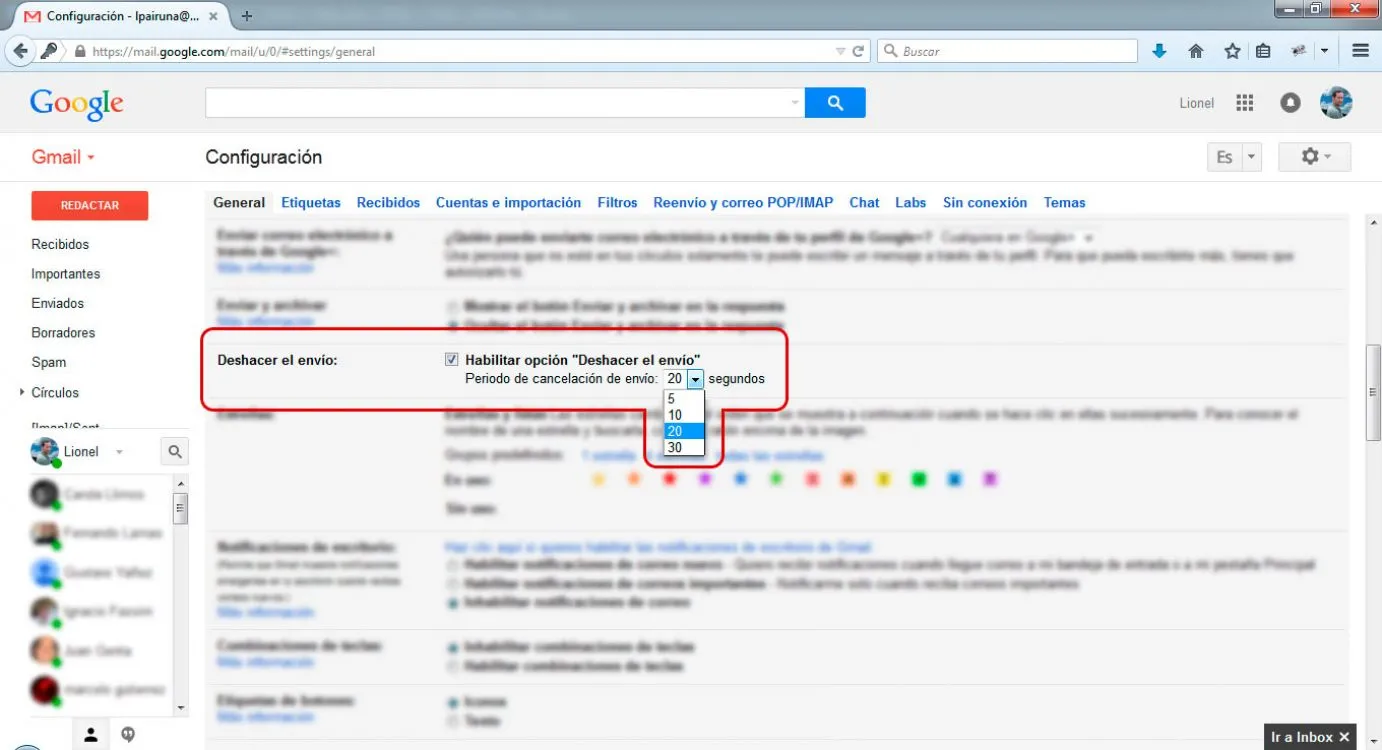Image resolution: width=1382 pixels, height=750 pixels.
Task: Open the Labs tab
Action: [910, 202]
